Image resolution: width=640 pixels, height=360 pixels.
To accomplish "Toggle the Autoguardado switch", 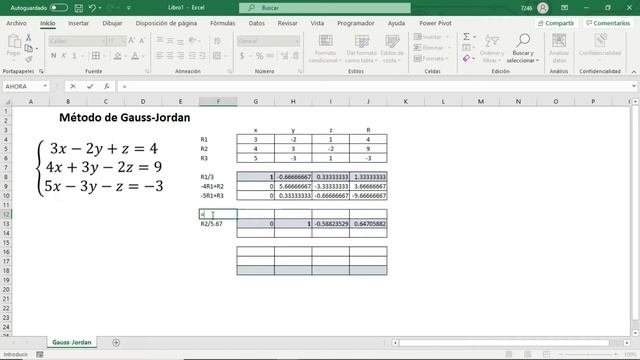I will pos(59,8).
